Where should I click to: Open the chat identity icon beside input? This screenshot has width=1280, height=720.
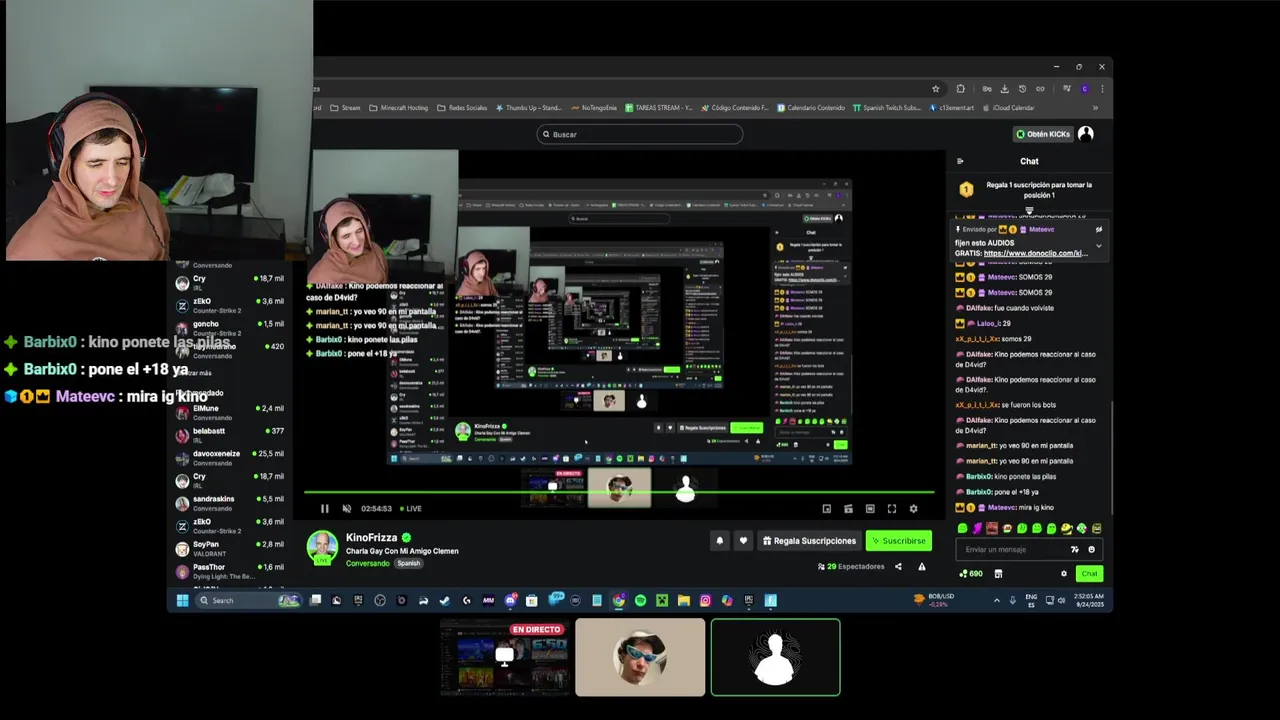[1075, 549]
